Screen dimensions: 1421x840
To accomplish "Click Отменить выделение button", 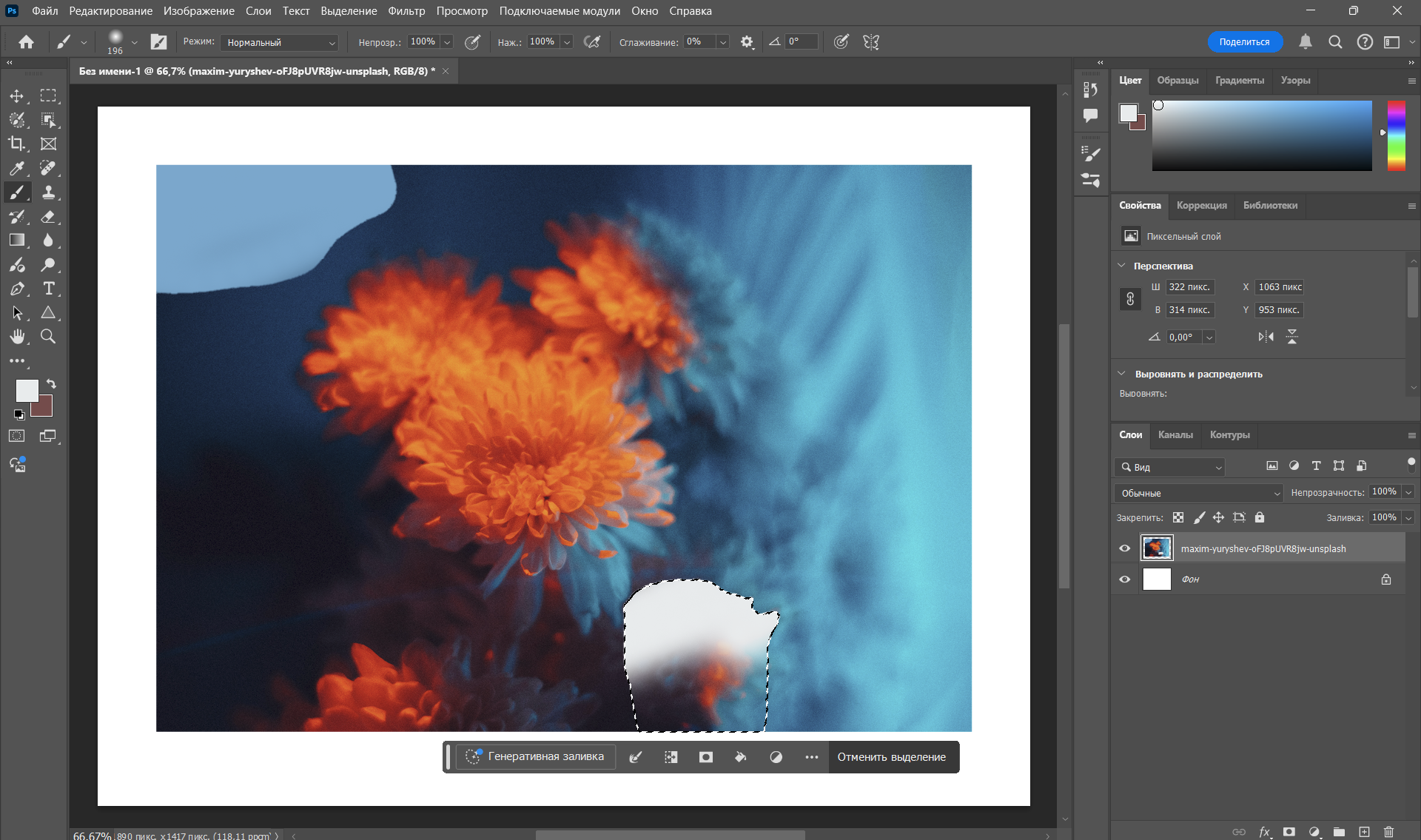I will pos(891,757).
